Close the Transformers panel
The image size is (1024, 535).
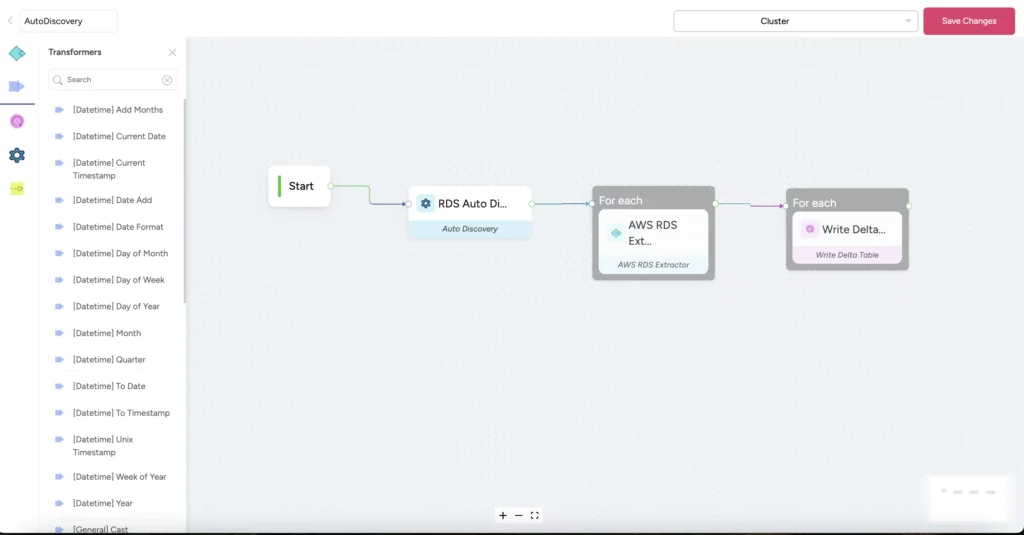172,52
